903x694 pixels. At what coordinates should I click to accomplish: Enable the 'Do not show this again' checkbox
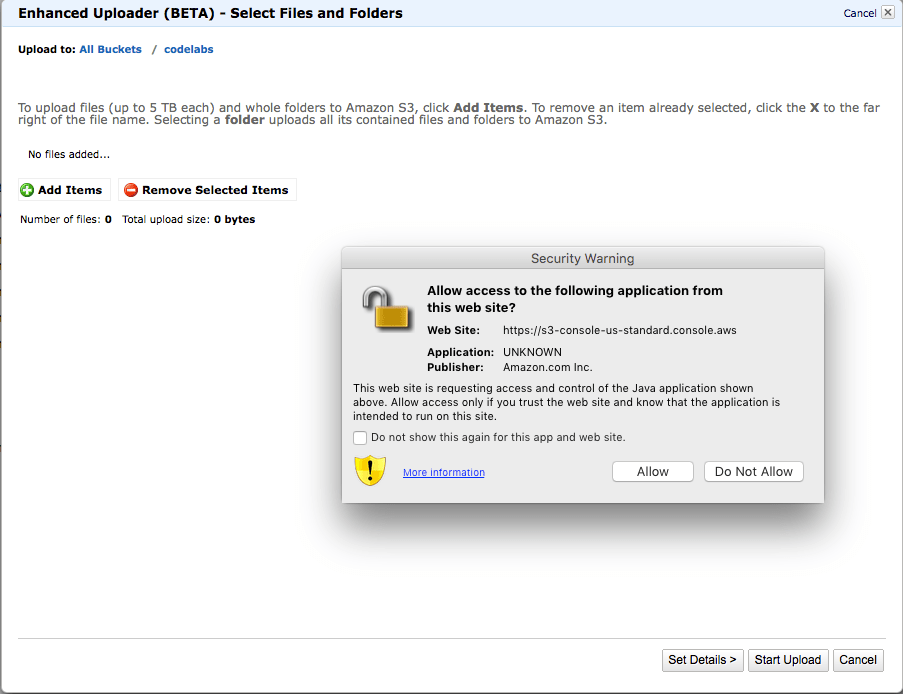click(x=360, y=438)
